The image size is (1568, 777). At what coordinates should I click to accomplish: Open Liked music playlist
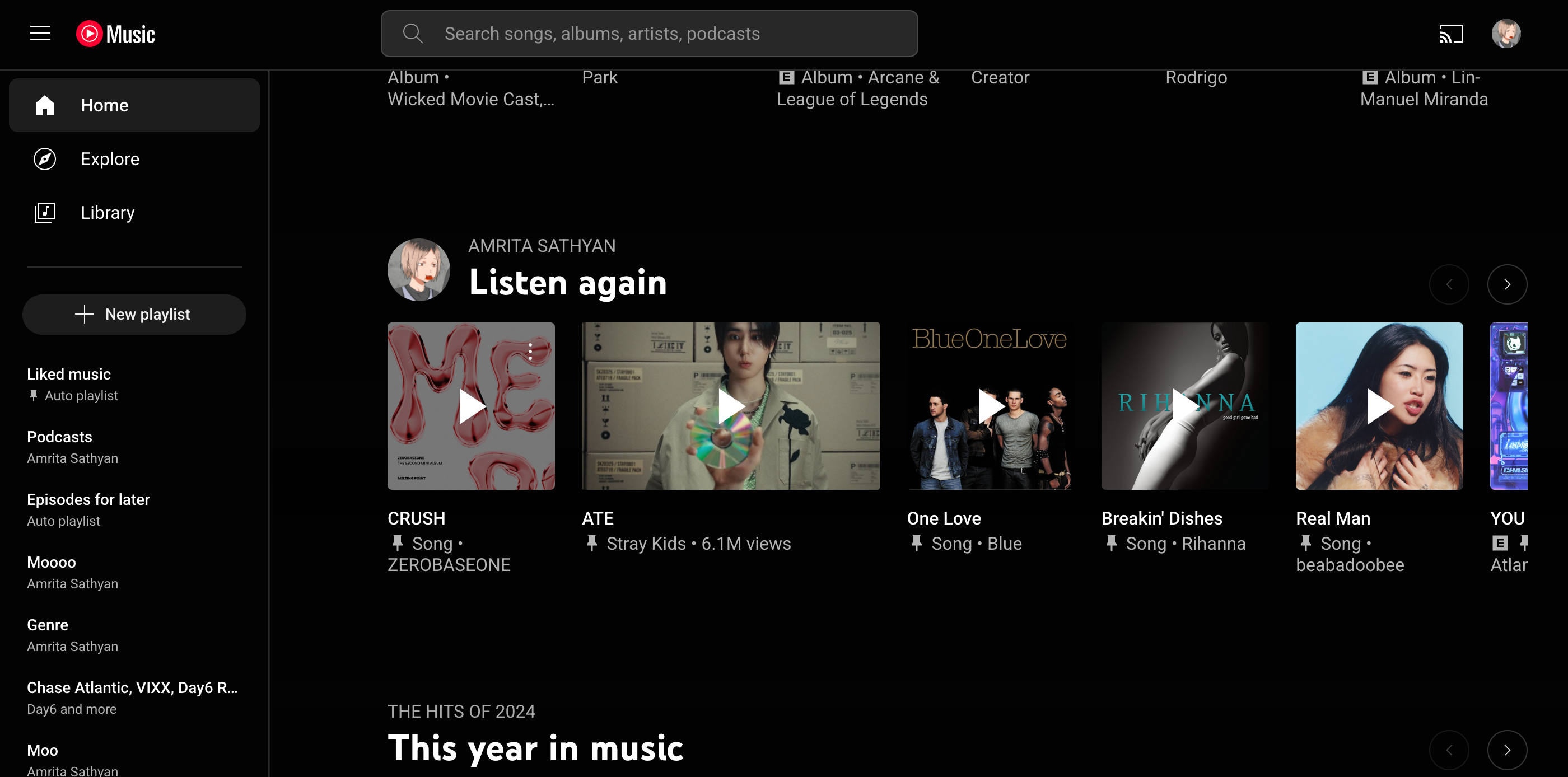point(134,384)
